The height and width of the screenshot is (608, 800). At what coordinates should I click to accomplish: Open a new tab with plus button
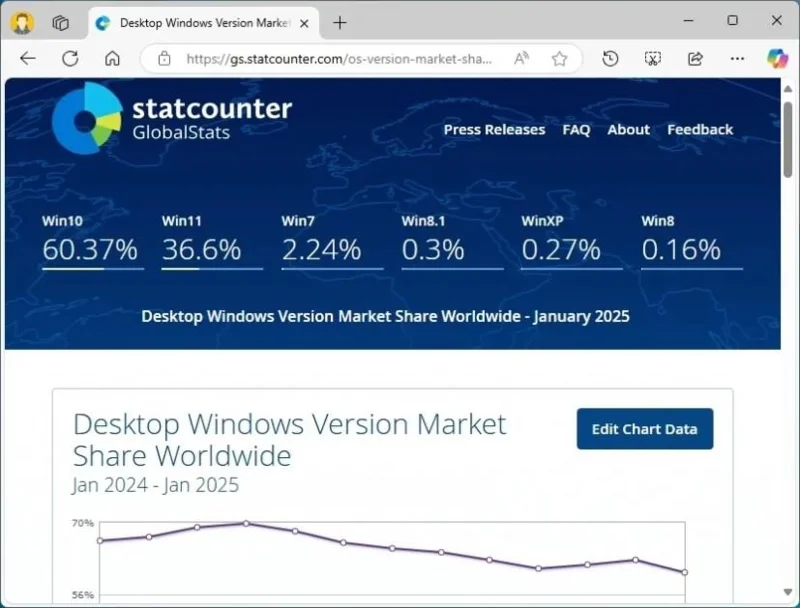click(340, 23)
